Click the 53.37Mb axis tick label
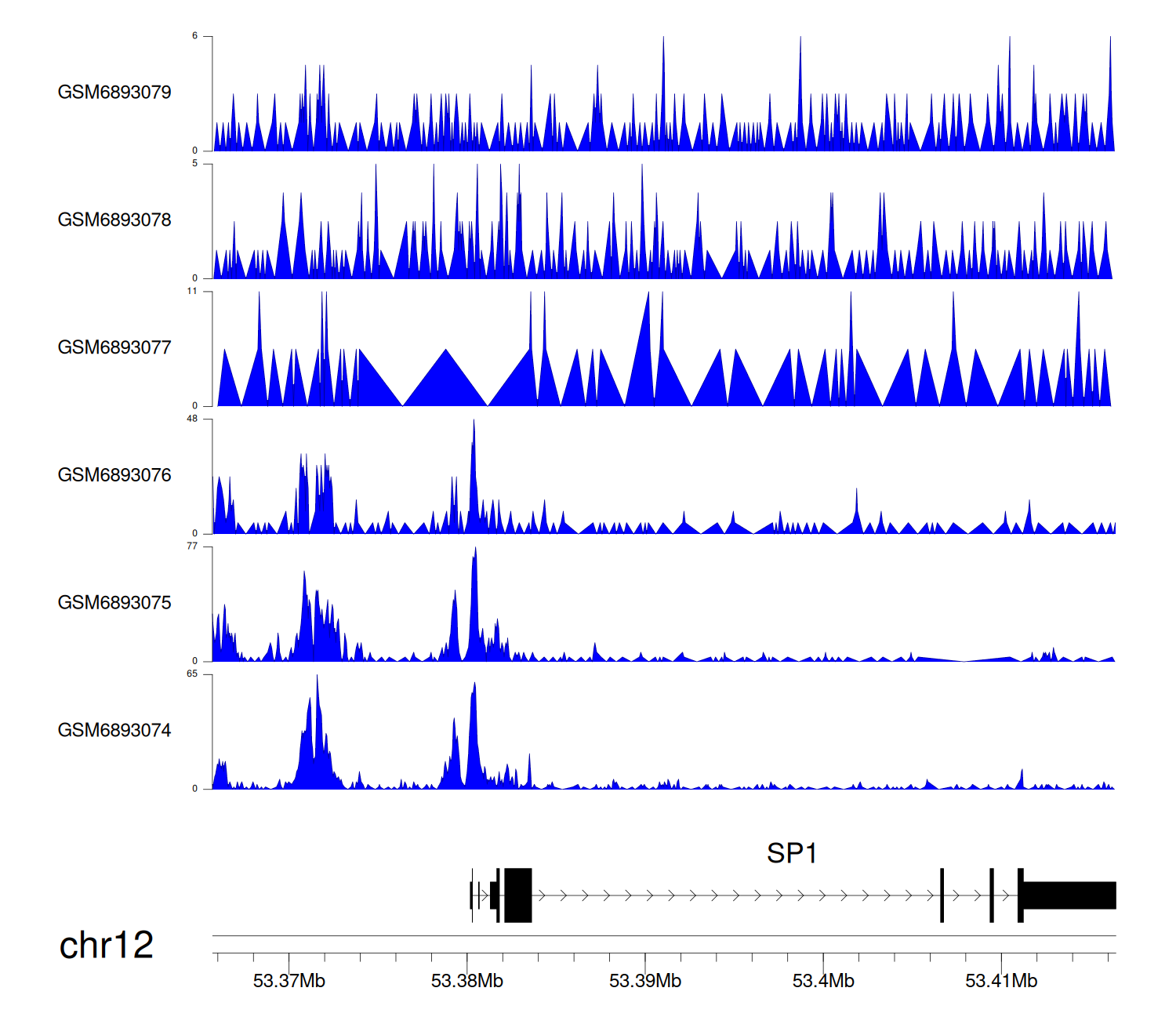 [x=289, y=981]
